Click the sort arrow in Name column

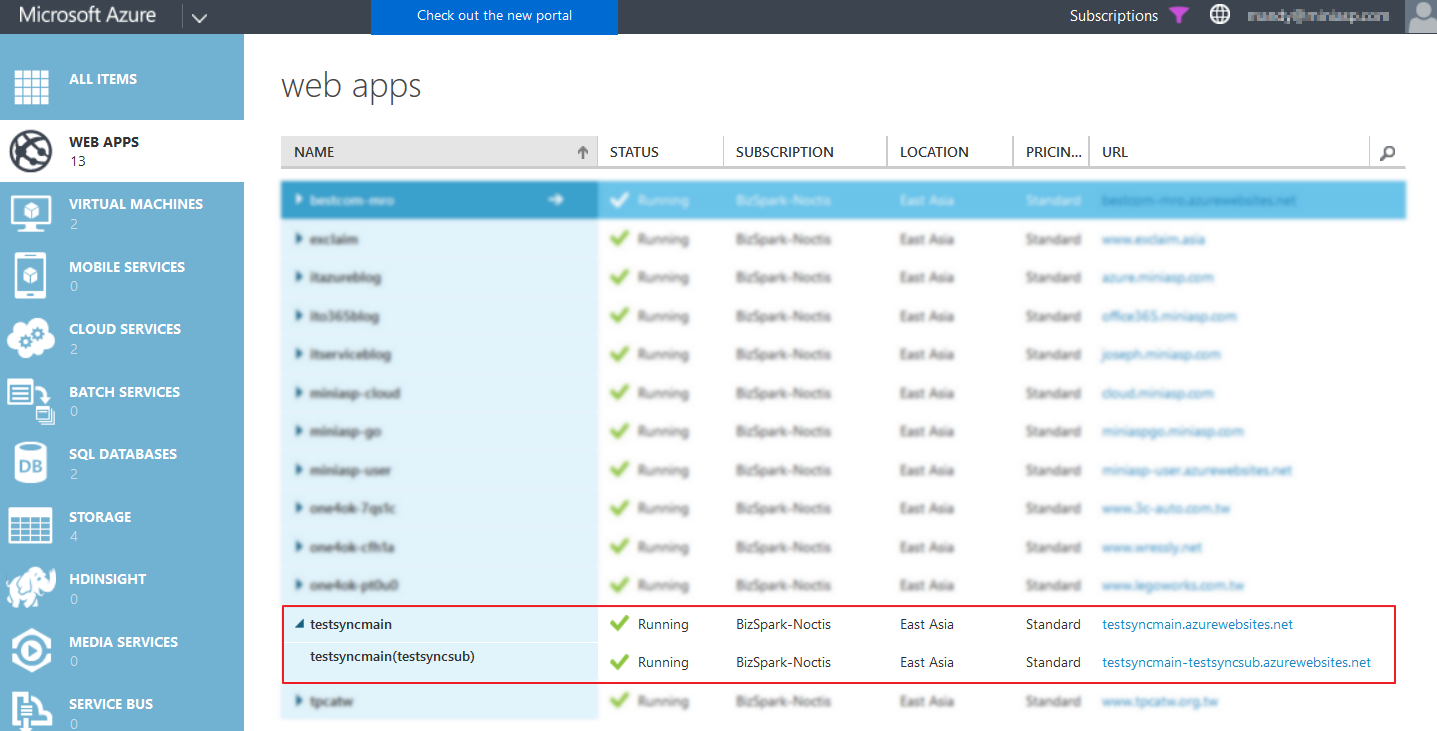583,153
